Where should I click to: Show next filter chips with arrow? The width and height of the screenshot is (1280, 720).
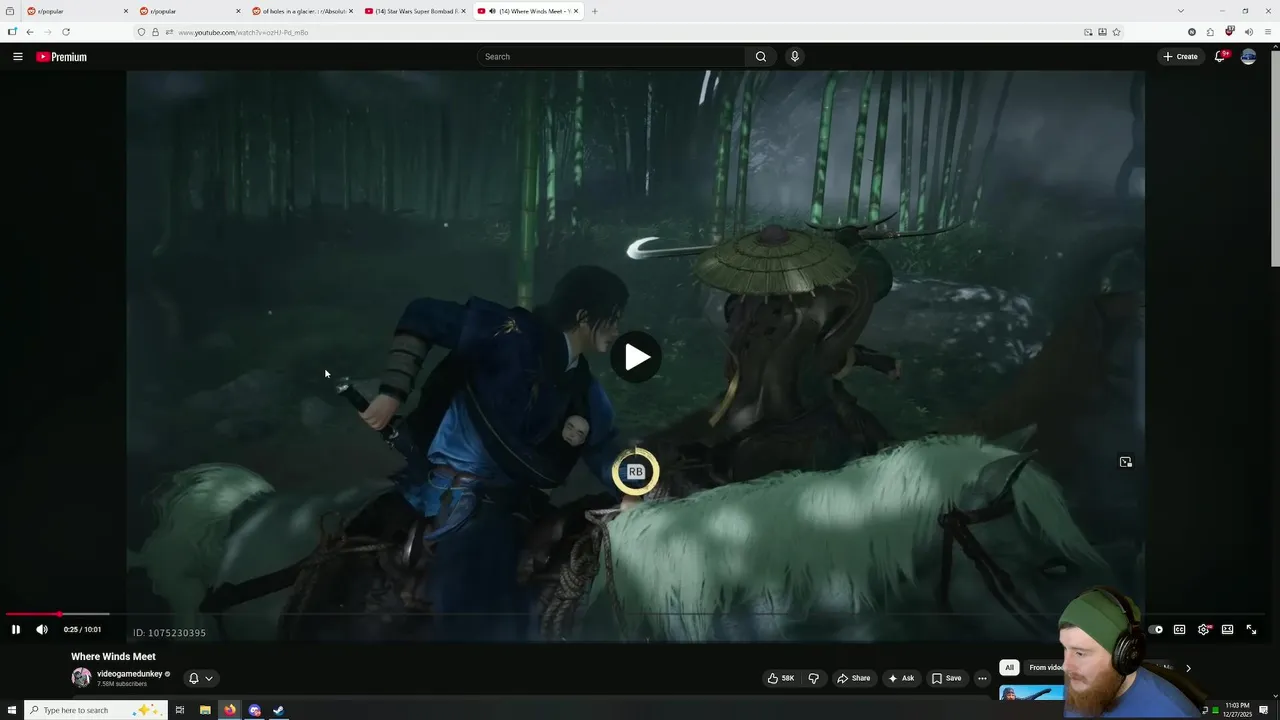[1188, 668]
